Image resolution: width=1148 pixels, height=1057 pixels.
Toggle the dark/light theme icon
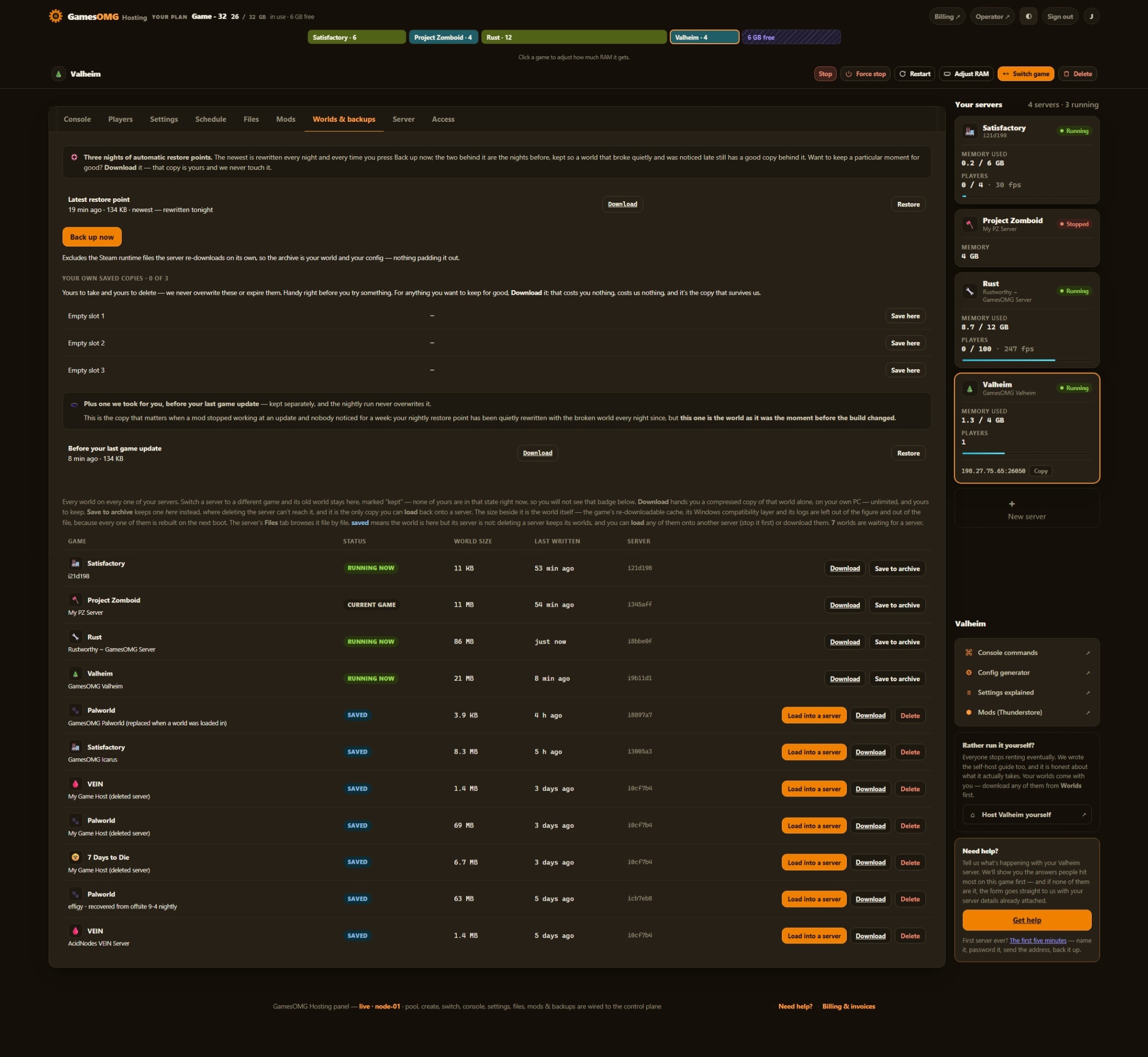point(1028,17)
